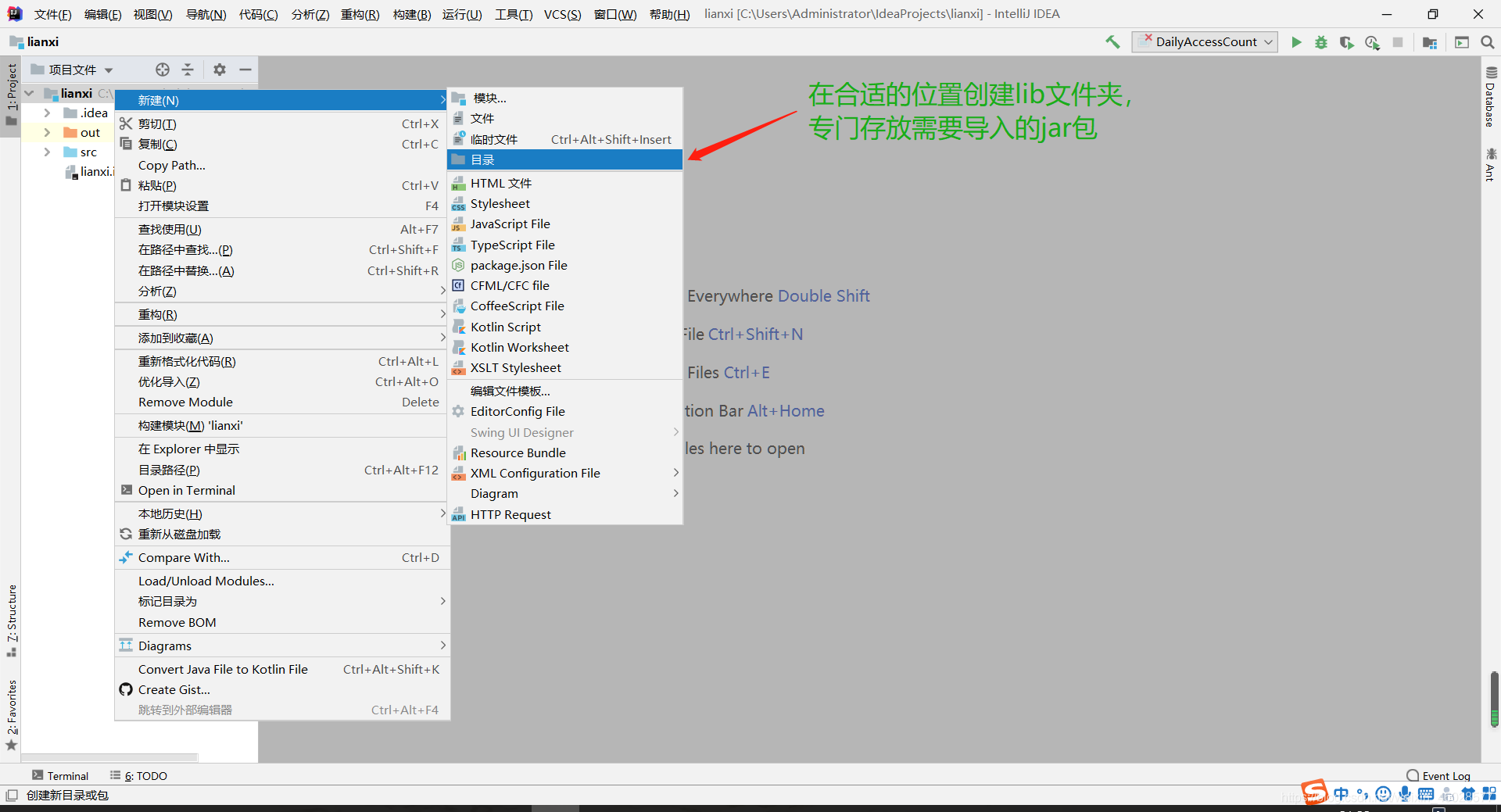Image resolution: width=1501 pixels, height=812 pixels.
Task: Click the profiler run icon
Action: pyautogui.click(x=1372, y=42)
